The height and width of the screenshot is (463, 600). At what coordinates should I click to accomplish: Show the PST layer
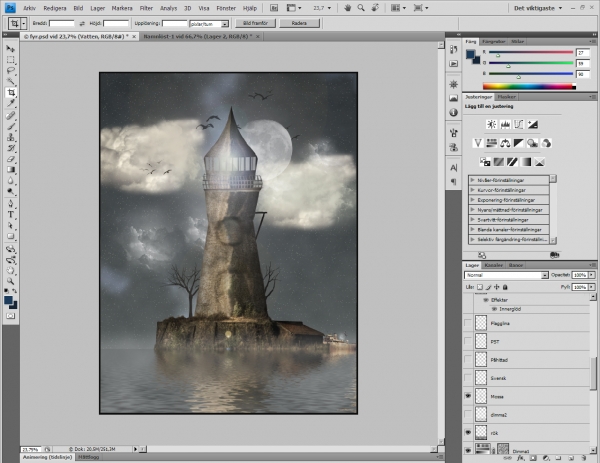point(468,341)
